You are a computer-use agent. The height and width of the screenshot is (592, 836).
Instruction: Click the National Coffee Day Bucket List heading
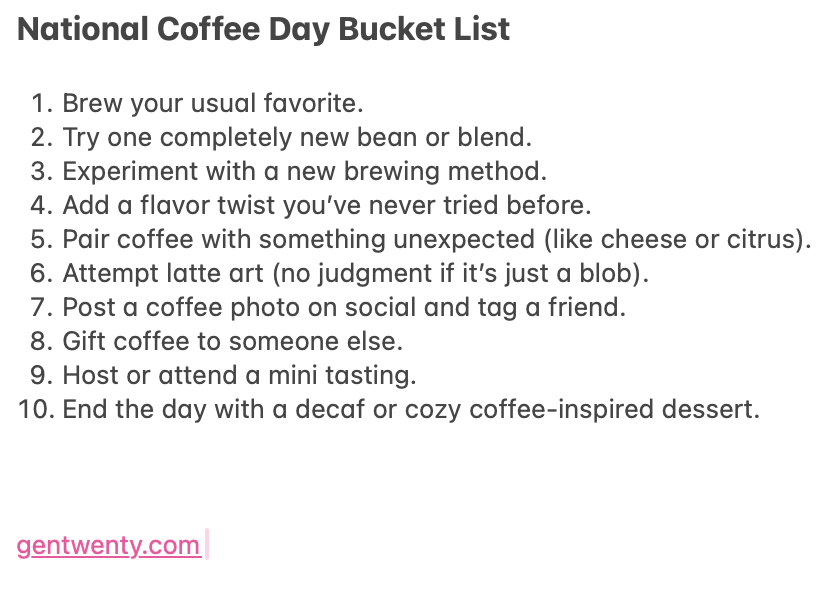263,30
